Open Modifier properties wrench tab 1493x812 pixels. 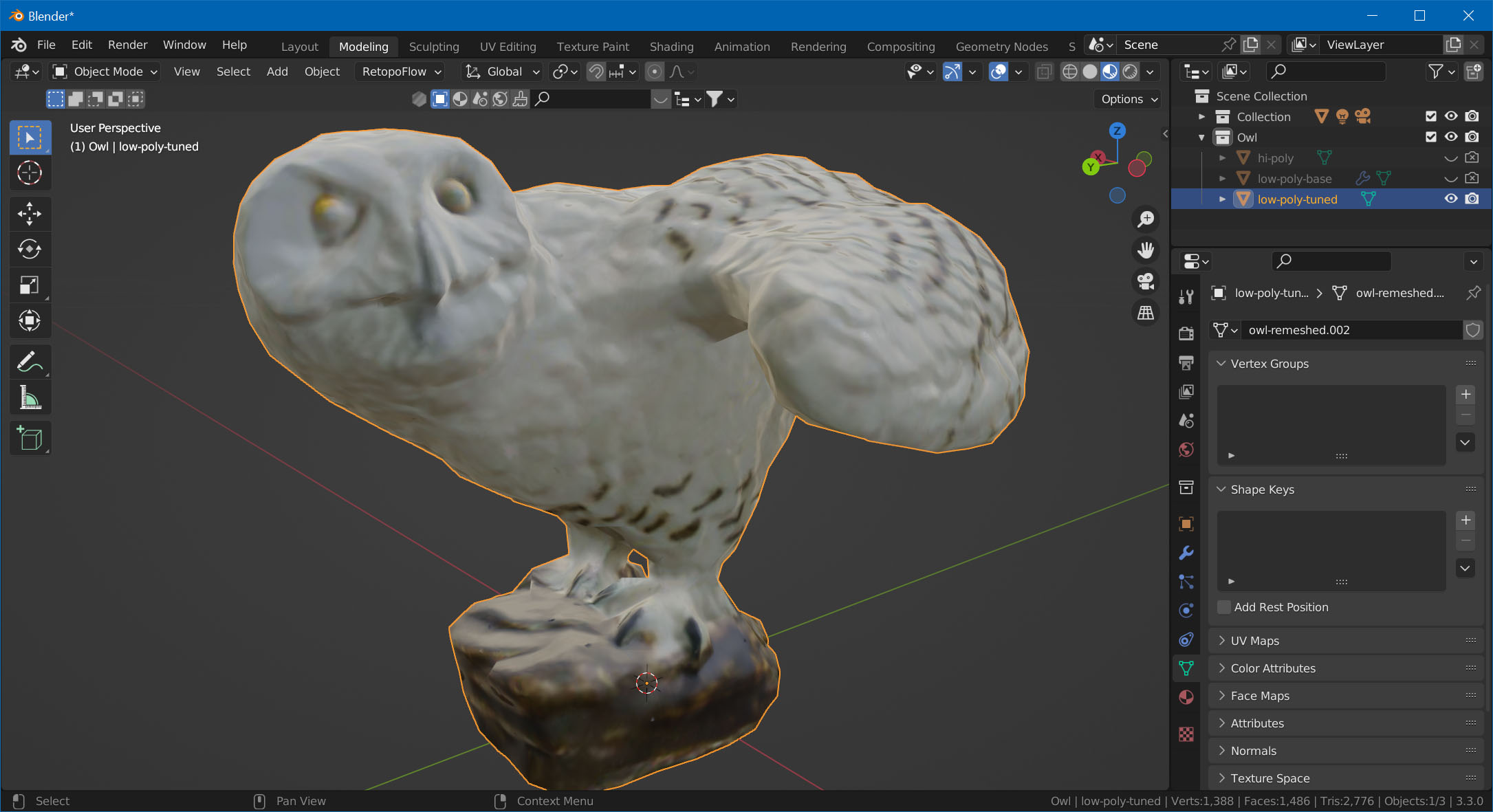click(1186, 553)
